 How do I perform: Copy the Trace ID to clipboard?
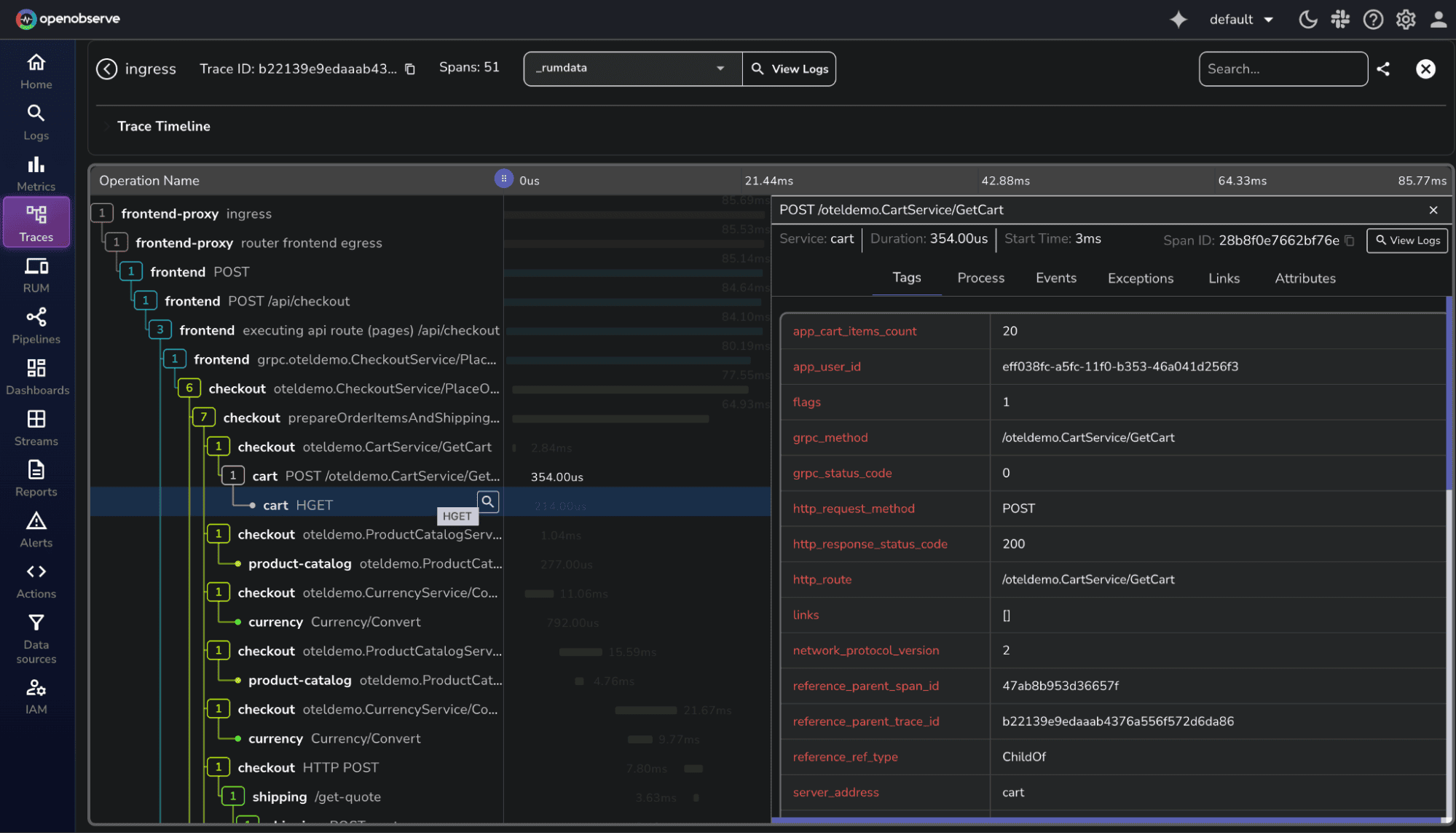click(410, 69)
